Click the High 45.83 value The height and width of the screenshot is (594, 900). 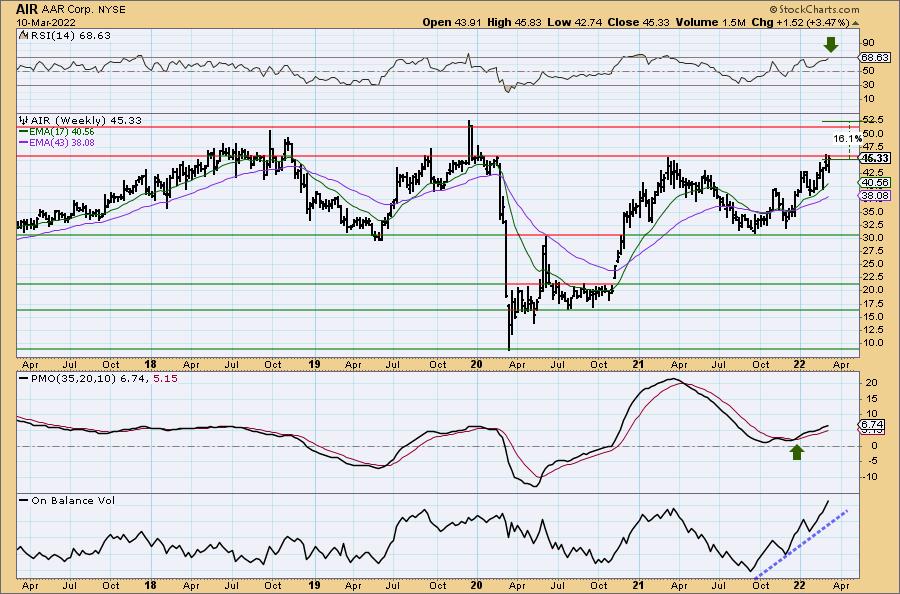coord(514,22)
